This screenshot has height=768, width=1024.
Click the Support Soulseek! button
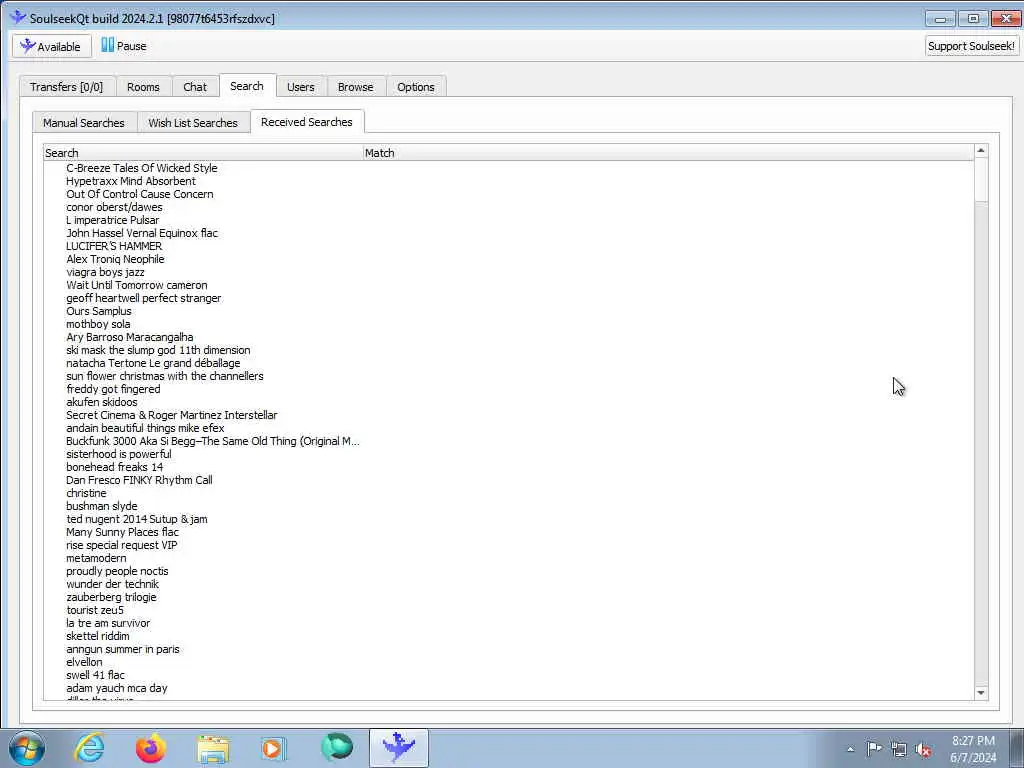click(971, 46)
